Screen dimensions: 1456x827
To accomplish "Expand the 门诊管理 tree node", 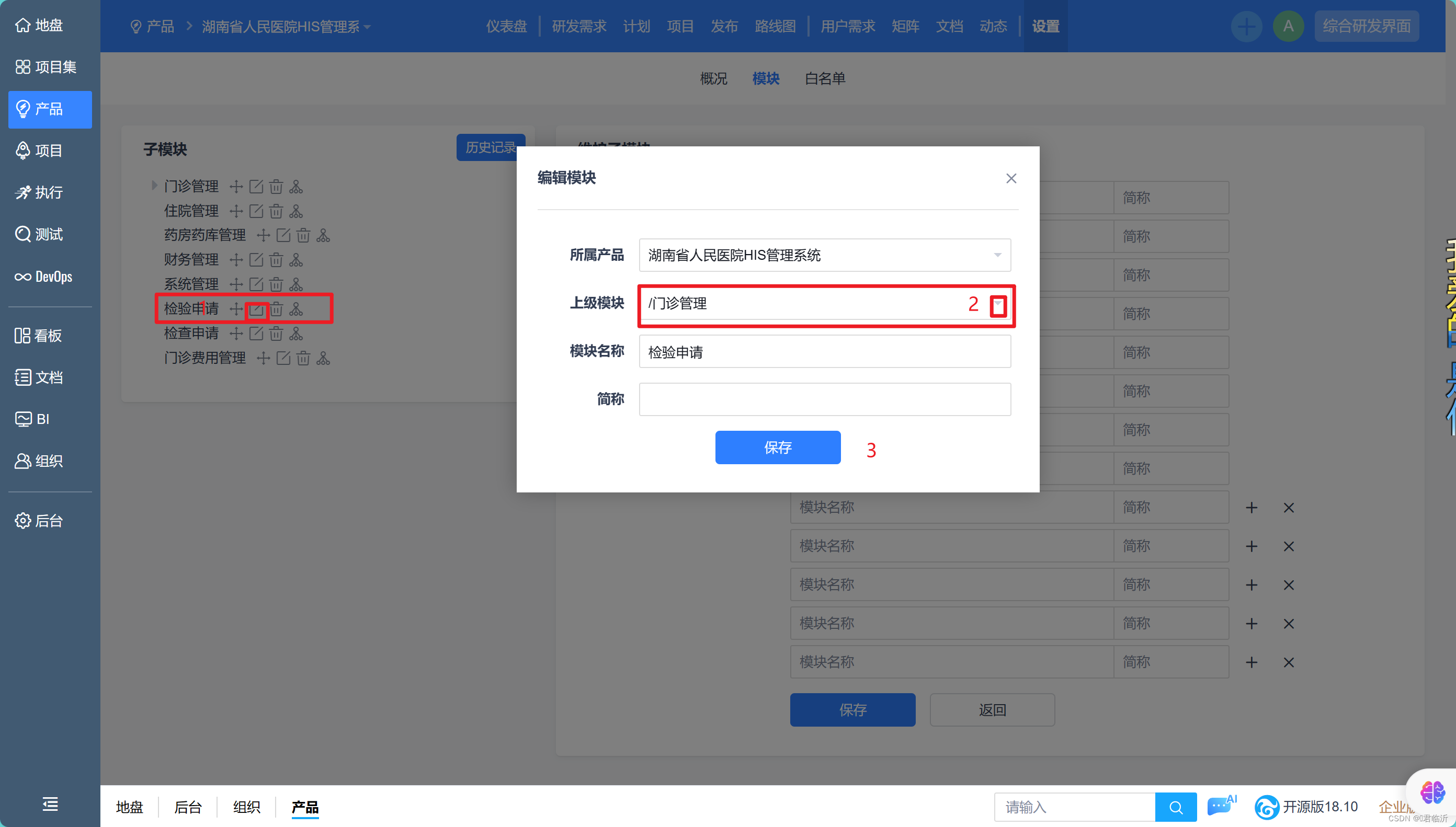I will [154, 186].
